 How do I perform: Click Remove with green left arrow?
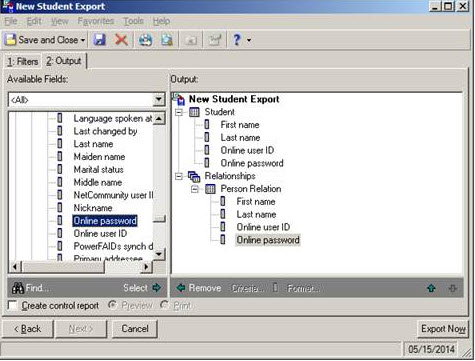point(199,288)
